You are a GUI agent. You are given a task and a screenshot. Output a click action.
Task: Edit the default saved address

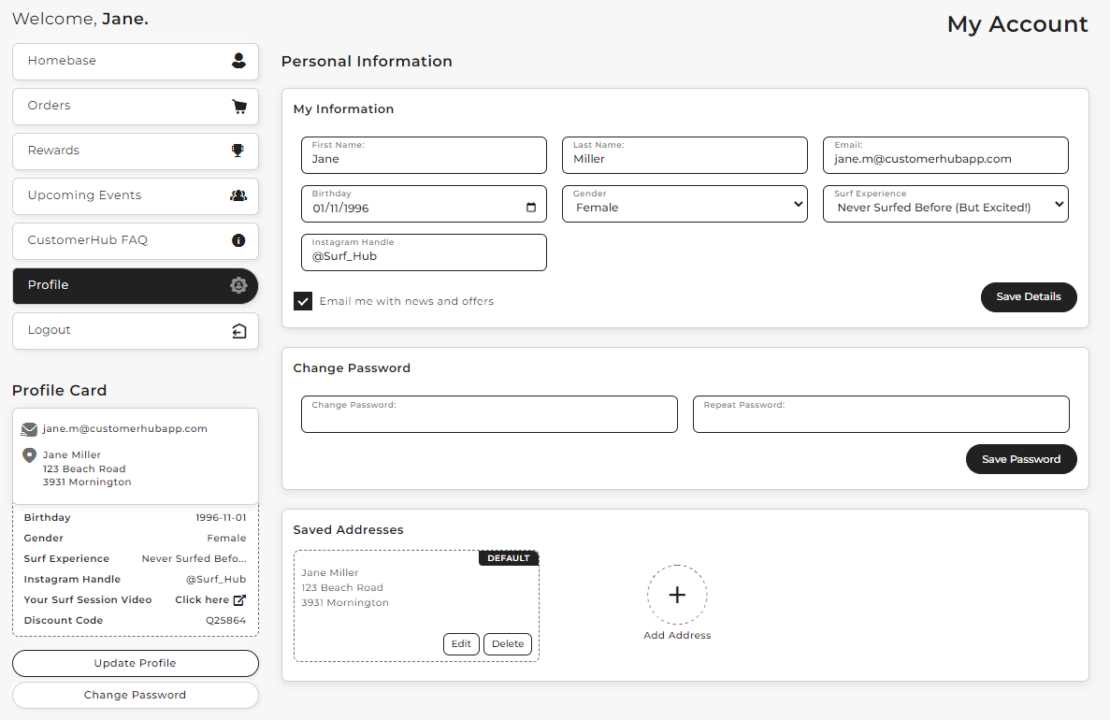(461, 643)
